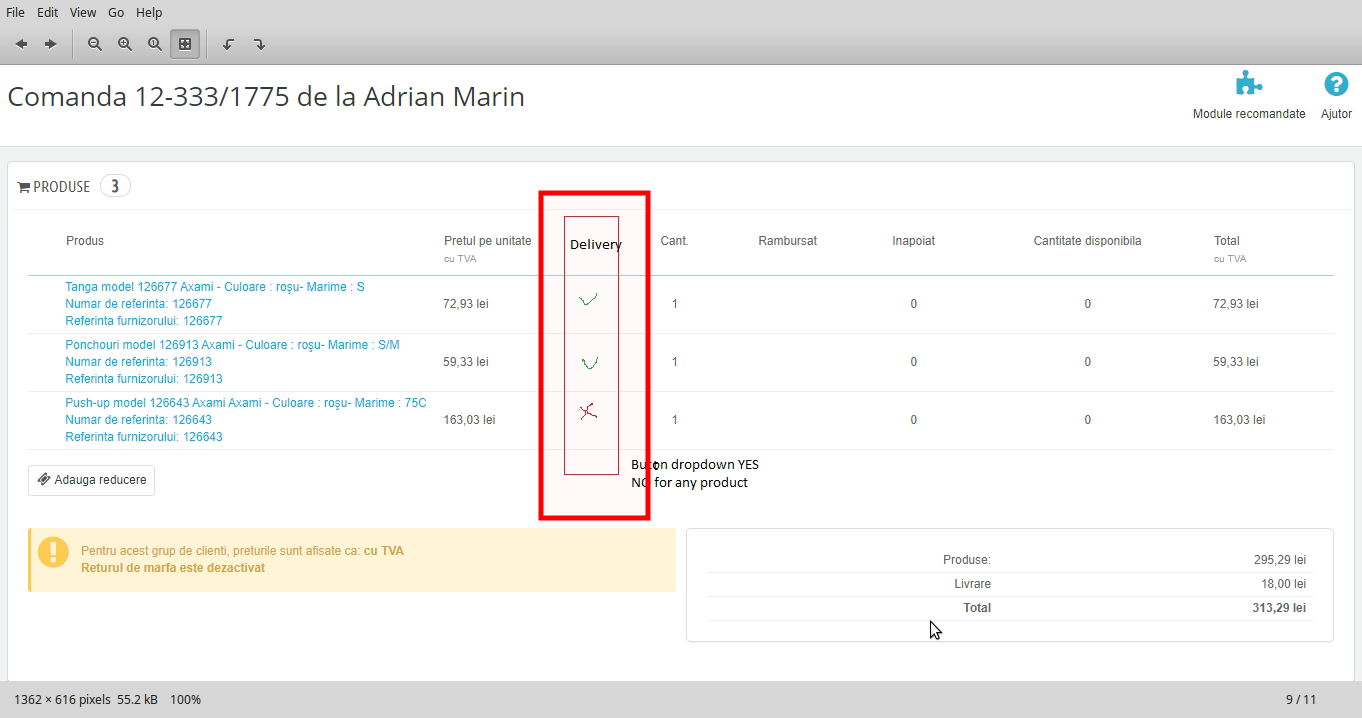Click the page title Comanda 12-333/1775
The width and height of the screenshot is (1362, 718).
pos(266,97)
